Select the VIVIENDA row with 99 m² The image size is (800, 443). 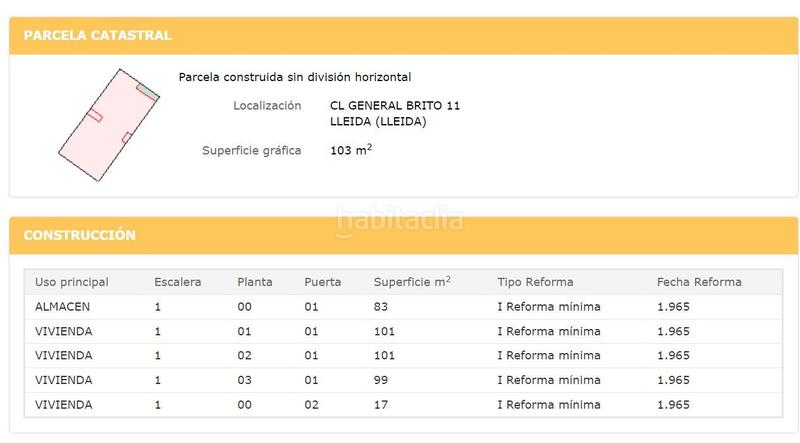click(403, 380)
